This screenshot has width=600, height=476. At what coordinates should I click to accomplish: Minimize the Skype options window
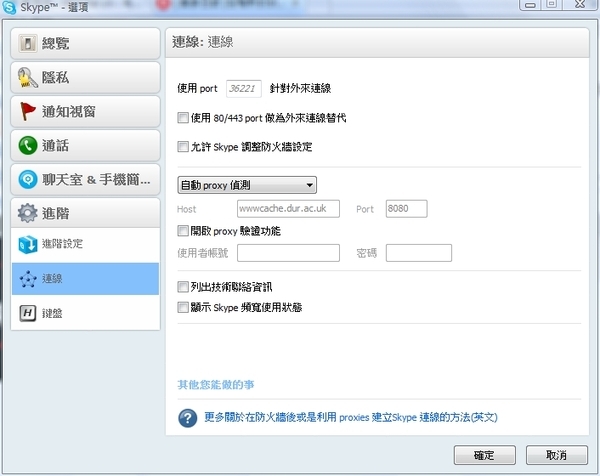(x=530, y=5)
